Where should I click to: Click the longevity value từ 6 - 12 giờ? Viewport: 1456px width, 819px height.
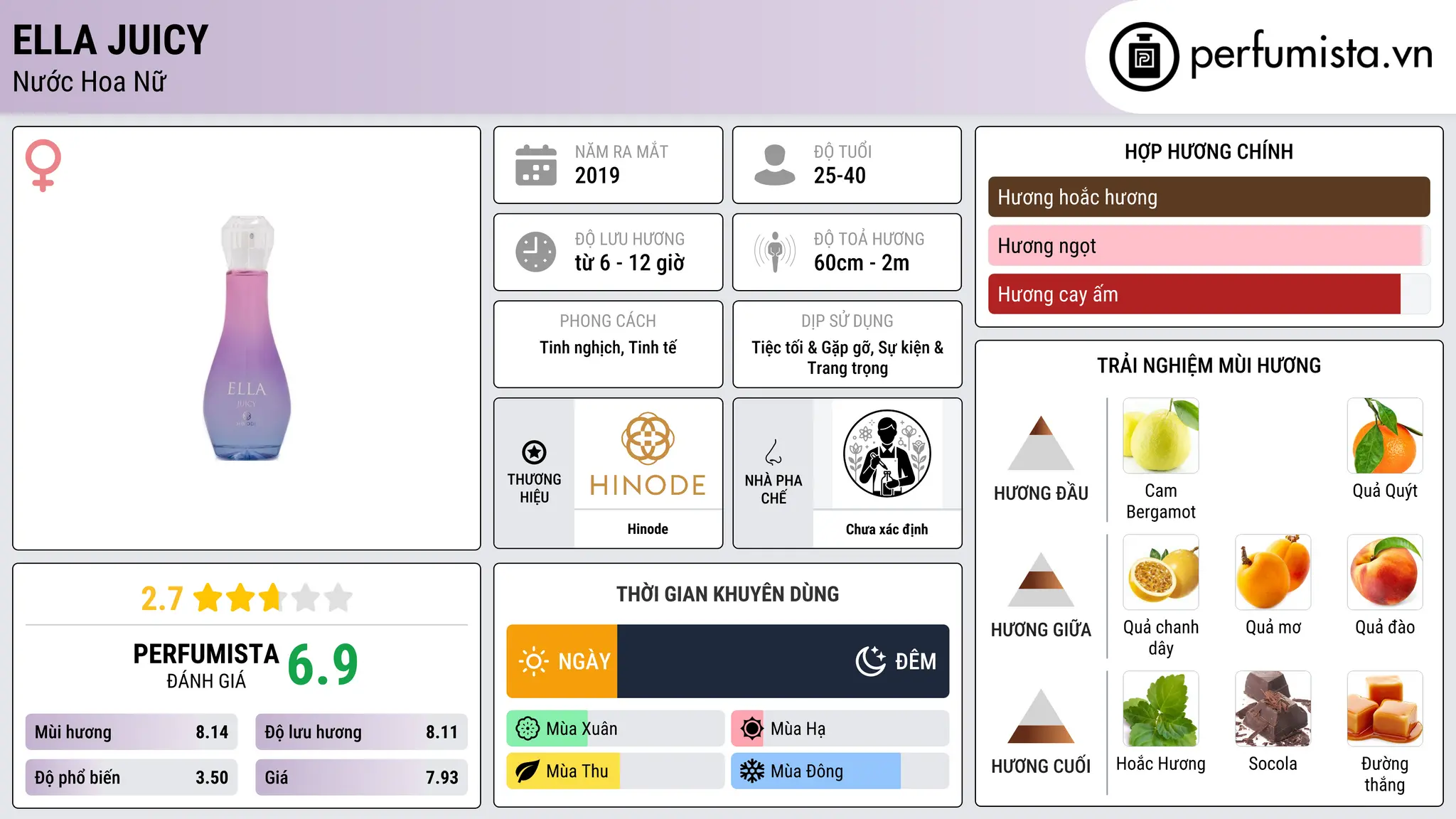coord(630,263)
